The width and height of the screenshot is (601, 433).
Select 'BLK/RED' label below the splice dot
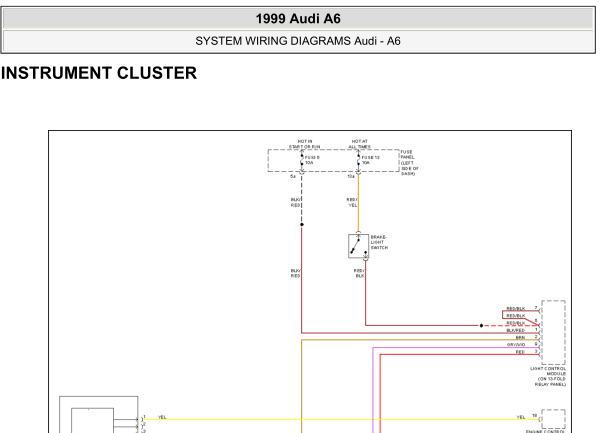tap(295, 273)
